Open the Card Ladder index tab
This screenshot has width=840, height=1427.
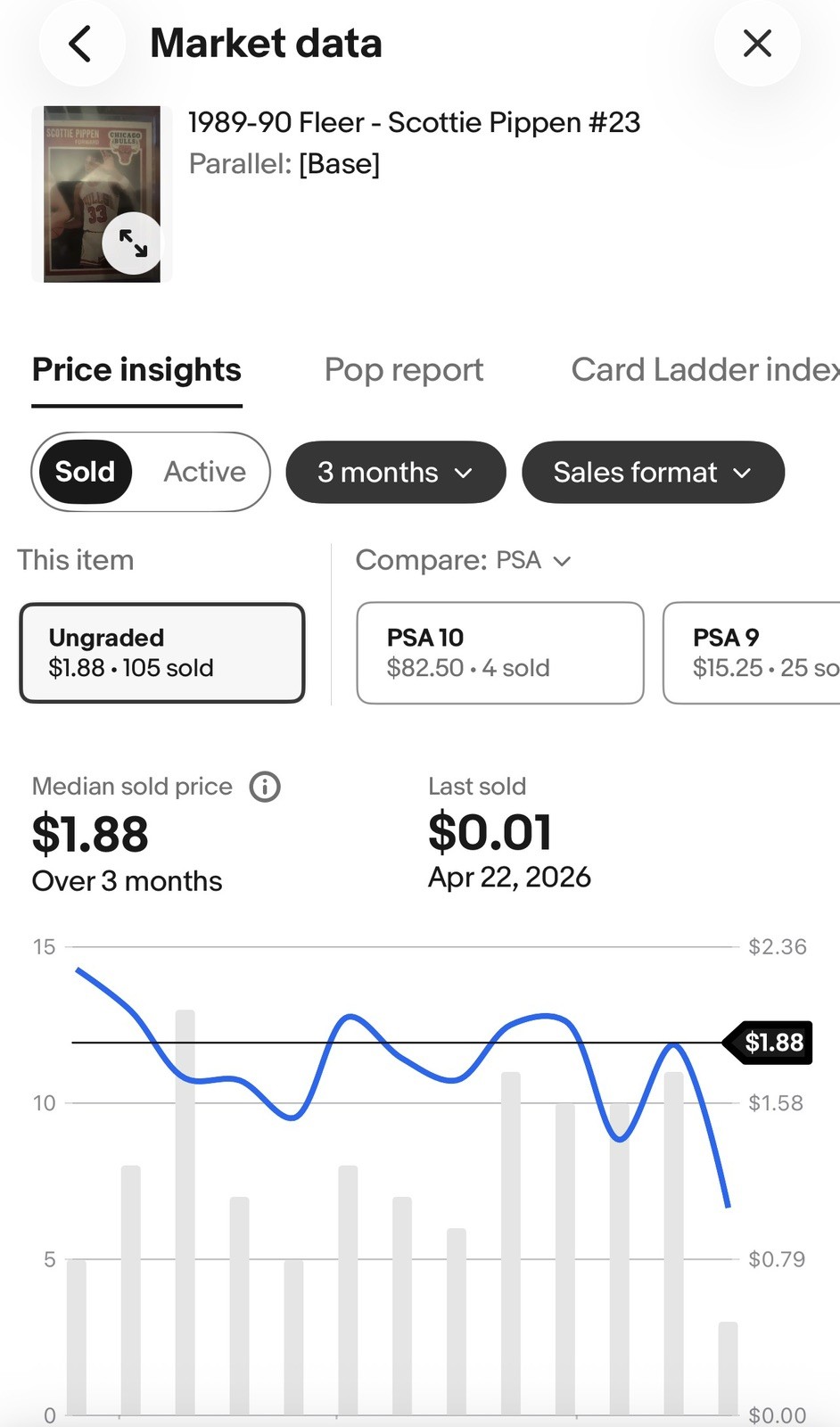pos(705,370)
